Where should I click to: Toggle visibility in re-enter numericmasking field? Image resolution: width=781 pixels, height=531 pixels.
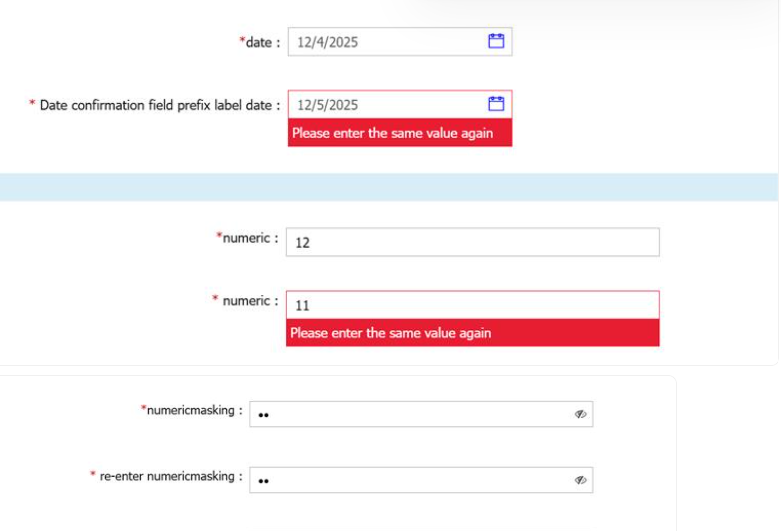tap(580, 480)
